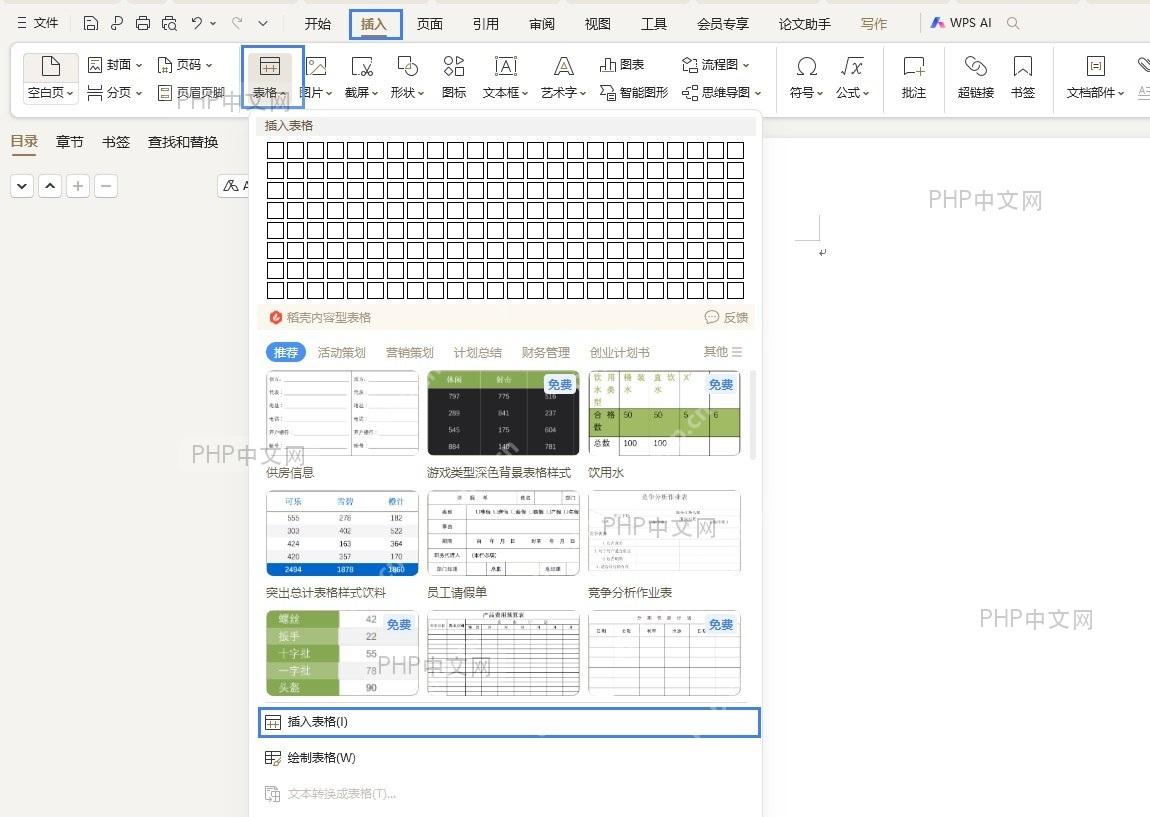Choose the 饮用水 template thumbnail
Image resolution: width=1150 pixels, height=817 pixels.
pyautogui.click(x=664, y=413)
